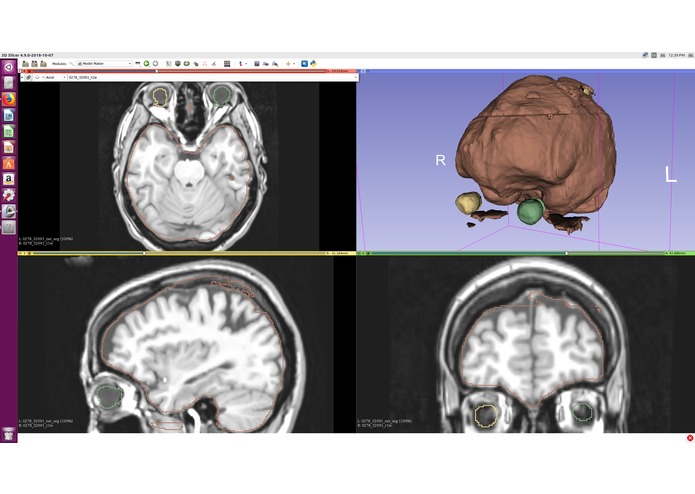Click the yellow eyeball segmentation in axial view

tap(160, 97)
